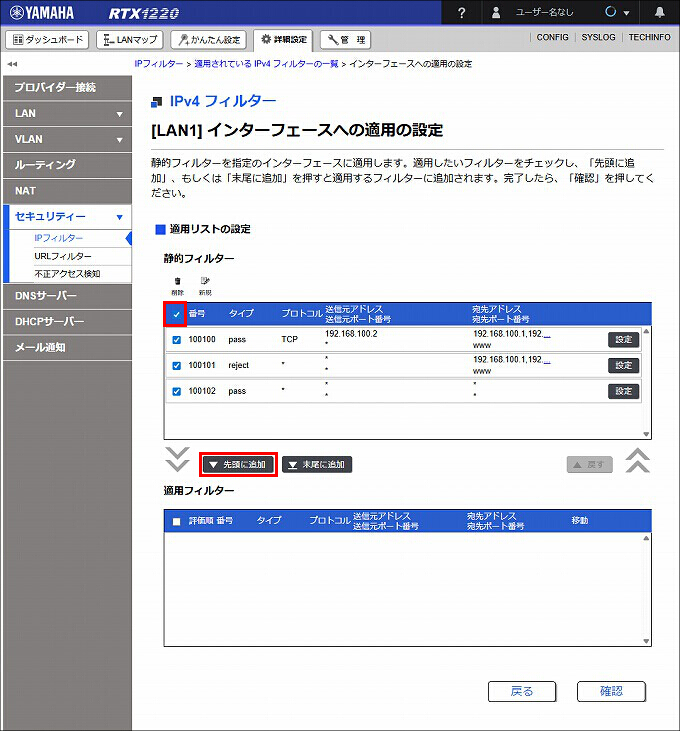This screenshot has width=680, height=731.
Task: Open the CONFIG link
Action: pos(552,37)
